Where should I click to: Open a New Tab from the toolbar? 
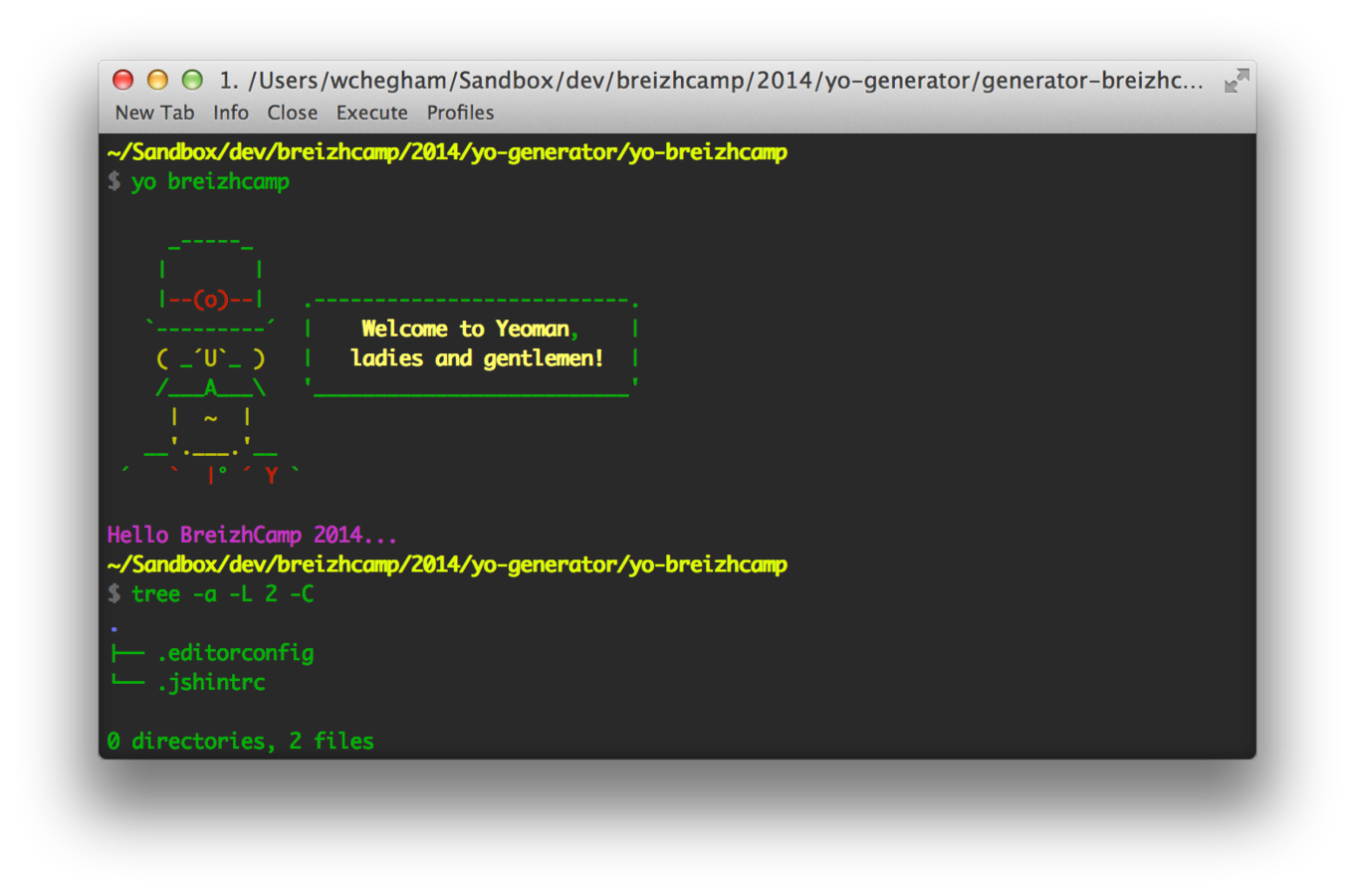154,112
